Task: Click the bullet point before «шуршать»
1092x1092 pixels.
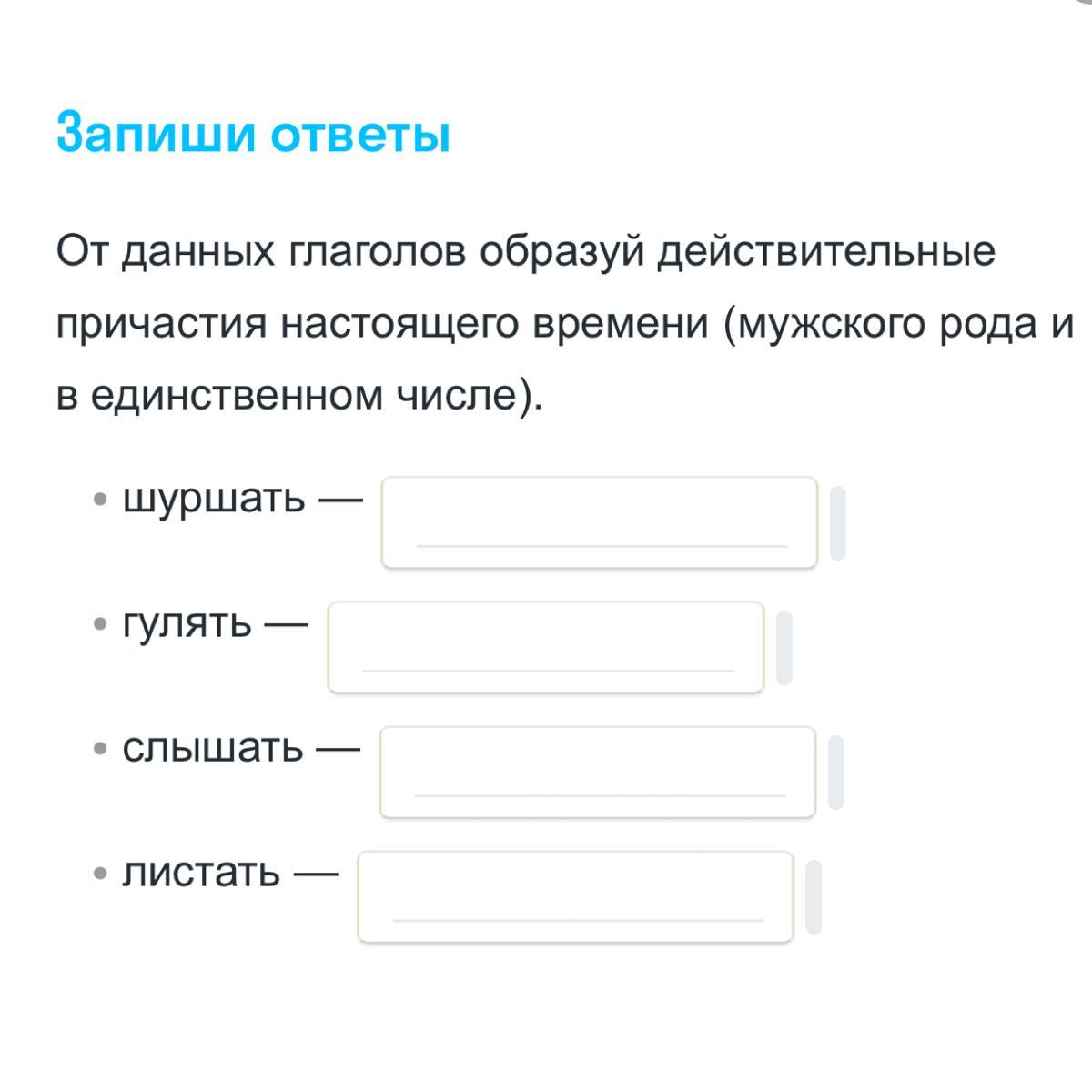Action: pos(101,500)
